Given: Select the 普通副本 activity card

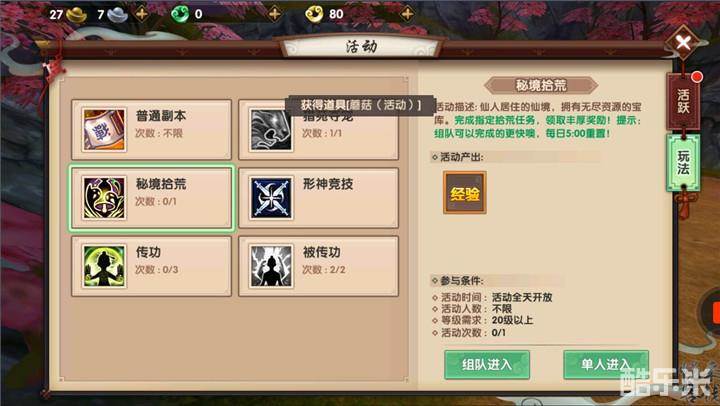Looking at the screenshot, I should [x=152, y=130].
